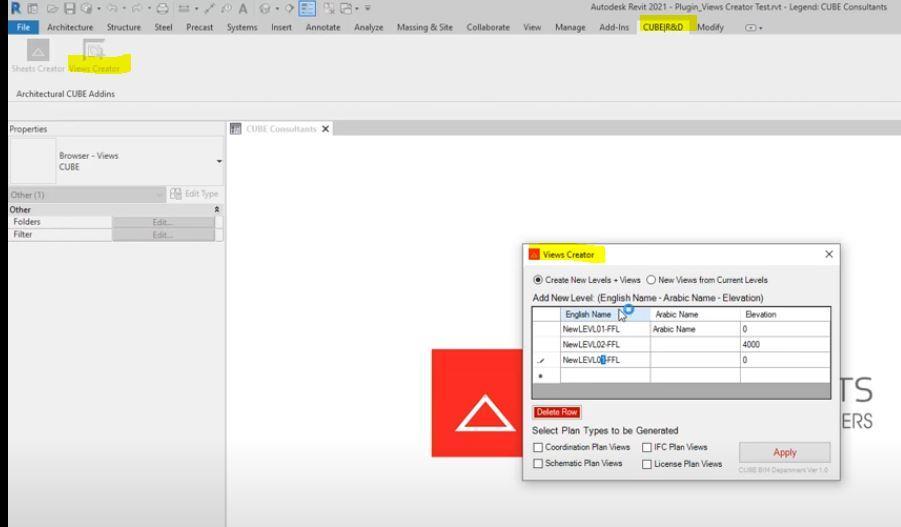Click the Open file icon in quick access toolbar
This screenshot has height=527, width=901.
coord(52,9)
